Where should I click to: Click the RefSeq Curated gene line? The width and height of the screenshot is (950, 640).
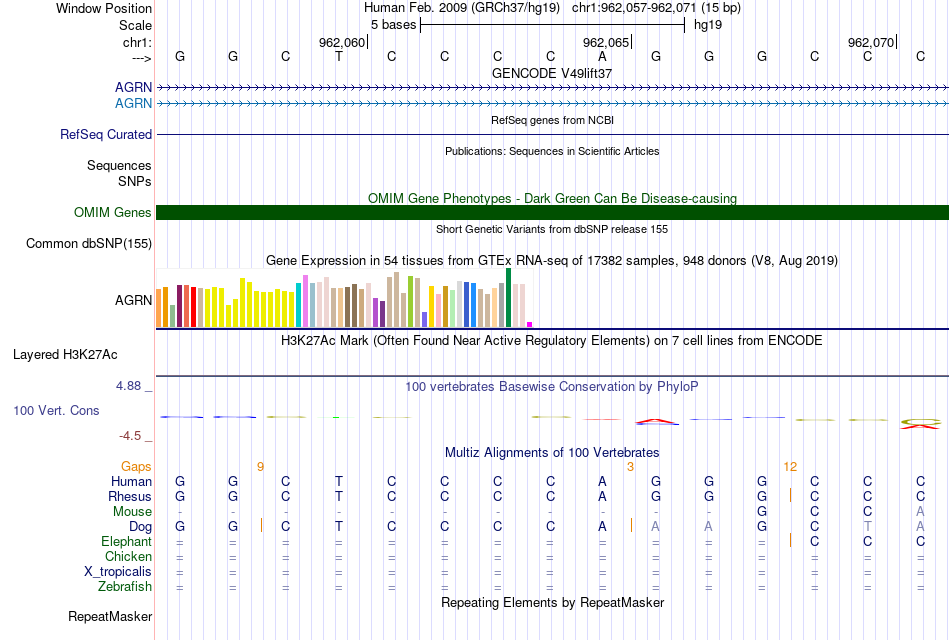point(552,135)
